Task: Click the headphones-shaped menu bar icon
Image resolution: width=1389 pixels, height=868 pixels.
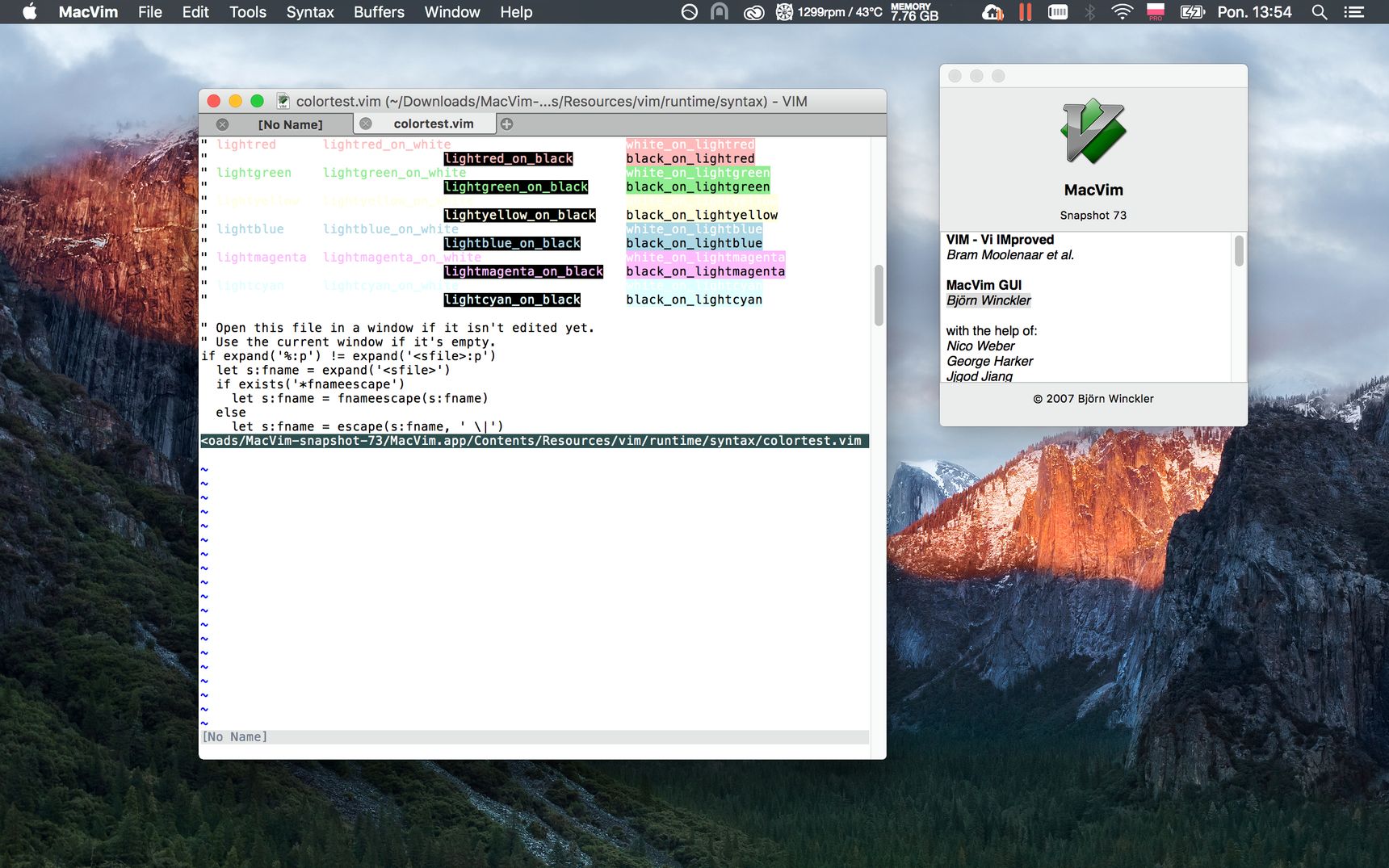Action: coord(720,12)
